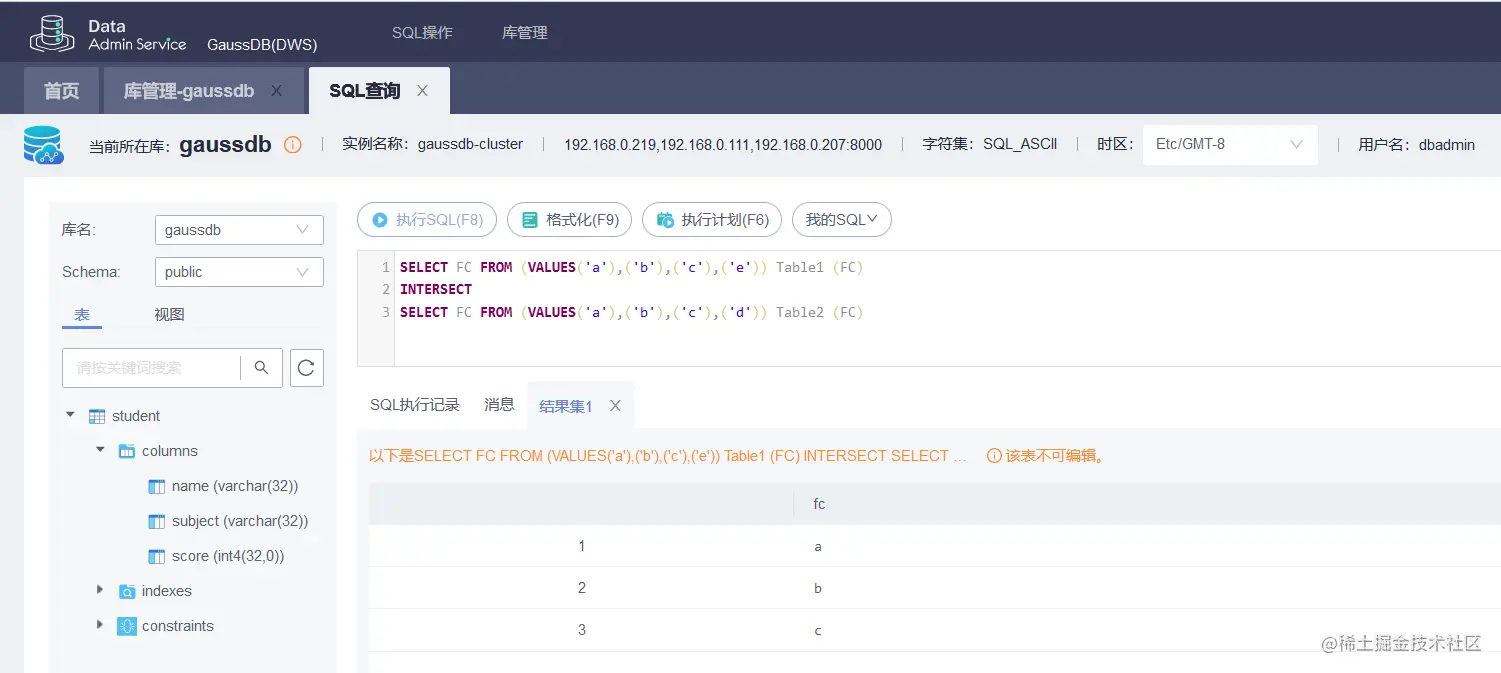The width and height of the screenshot is (1501, 673).
Task: Open the SQL执行记录 tab
Action: point(415,405)
